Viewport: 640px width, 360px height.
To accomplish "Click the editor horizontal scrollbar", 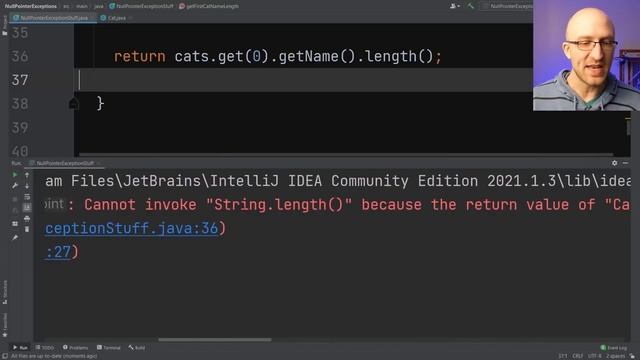I will point(346,155).
